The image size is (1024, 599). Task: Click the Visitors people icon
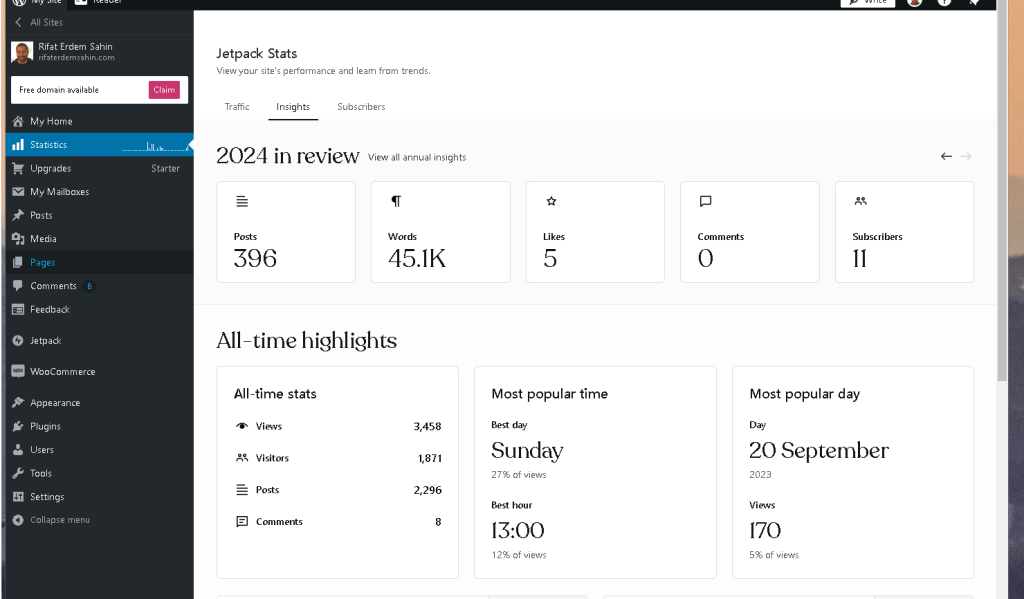(x=242, y=458)
